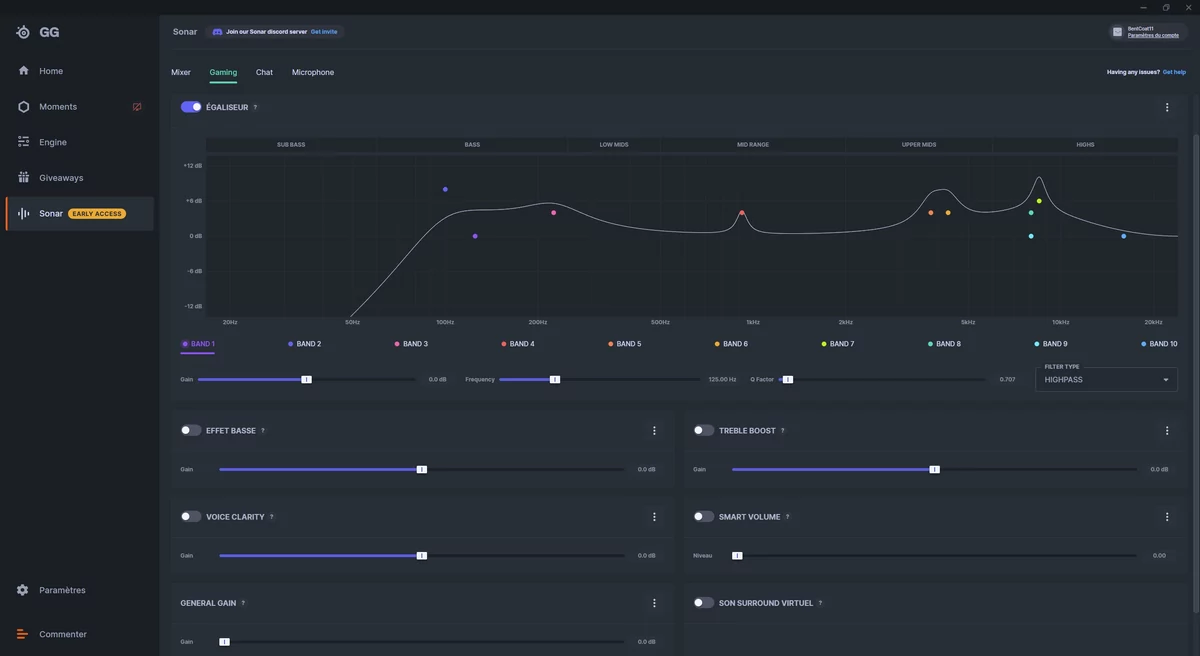Toggle SON SURROUND VIRTUEL on

click(704, 603)
